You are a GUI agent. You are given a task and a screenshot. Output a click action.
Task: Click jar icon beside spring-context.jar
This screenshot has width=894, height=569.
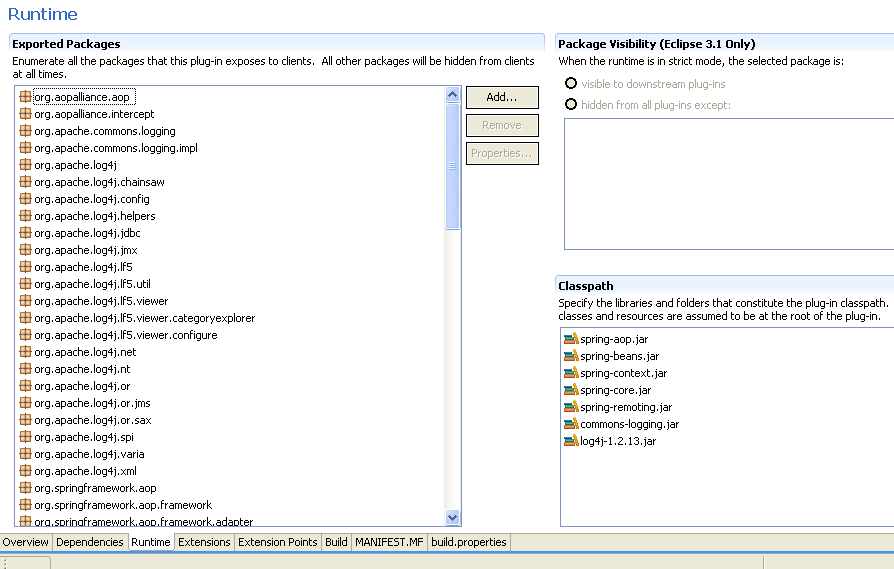[571, 373]
